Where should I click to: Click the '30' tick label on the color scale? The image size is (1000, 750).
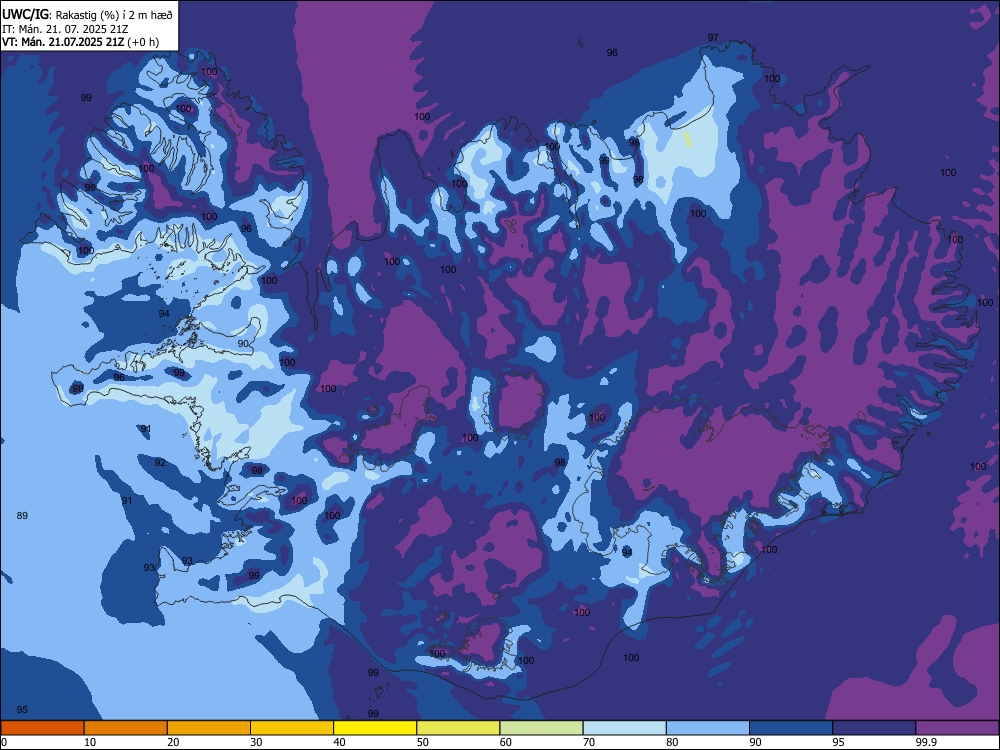256,742
